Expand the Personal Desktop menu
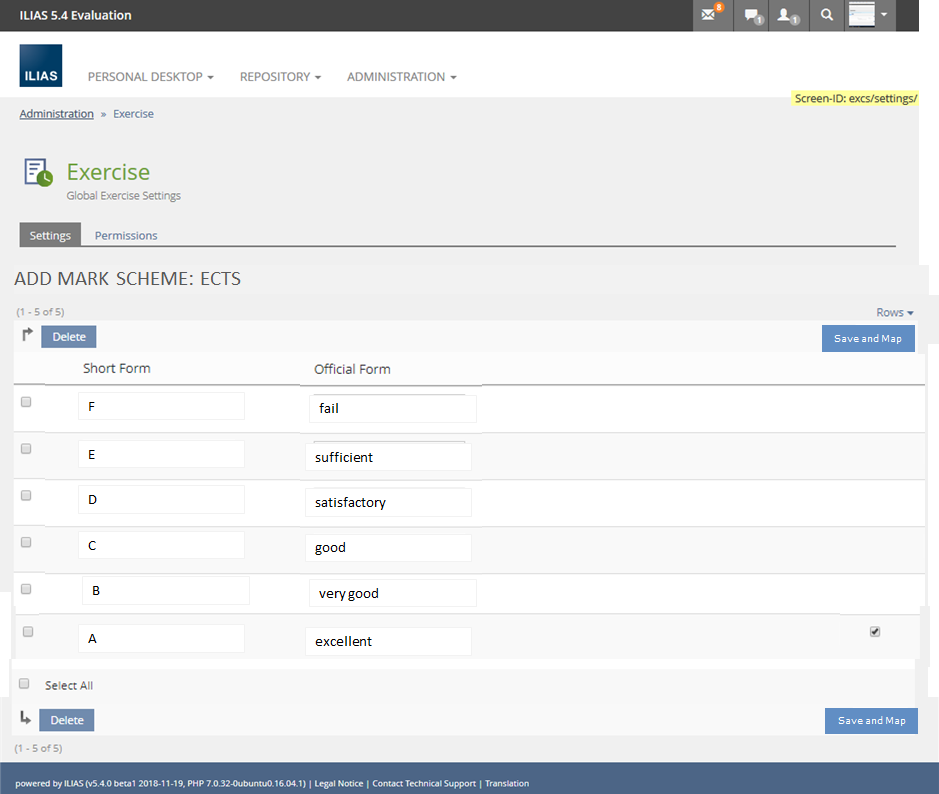This screenshot has height=794, width=939. 150,77
